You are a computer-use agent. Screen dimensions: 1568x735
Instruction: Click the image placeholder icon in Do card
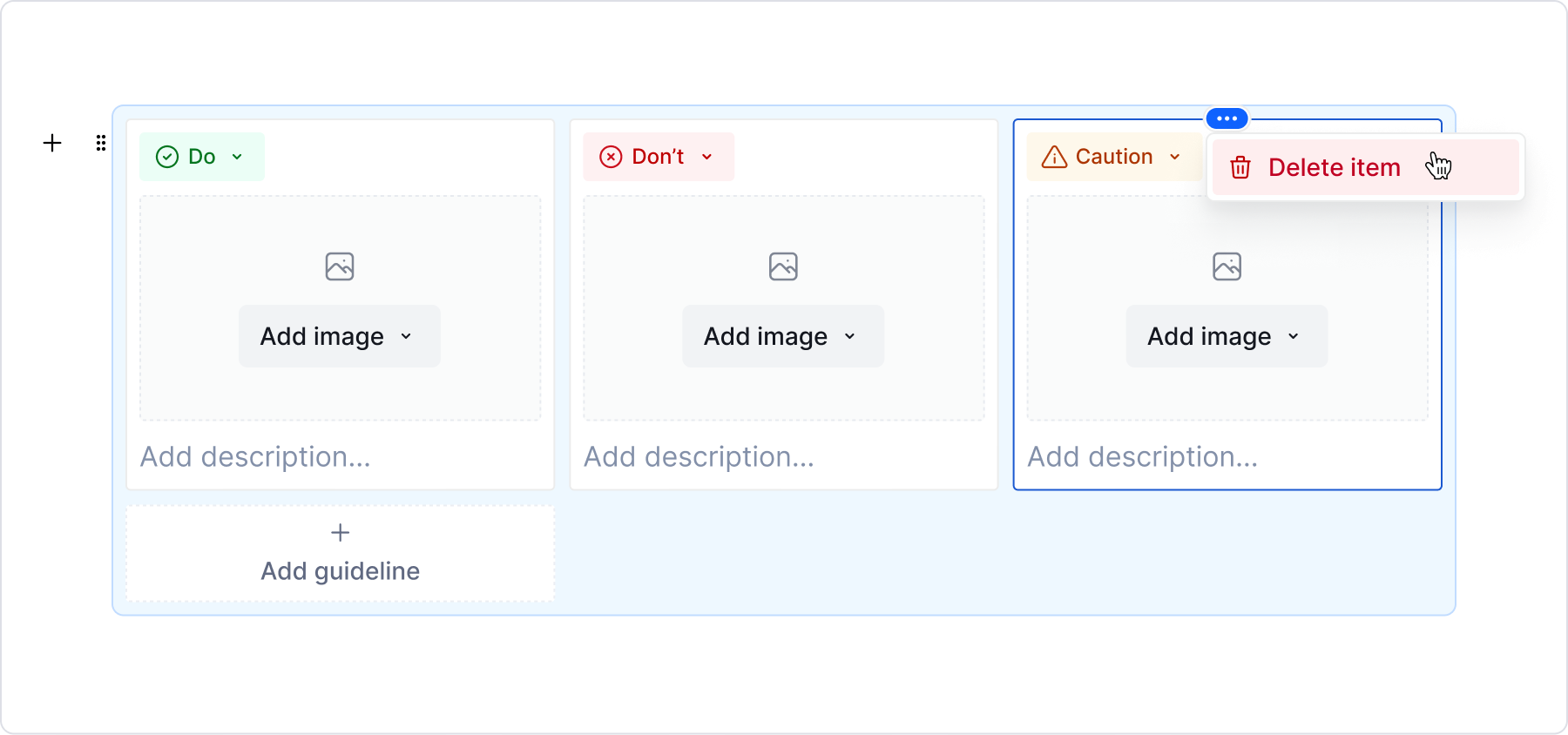coord(340,266)
